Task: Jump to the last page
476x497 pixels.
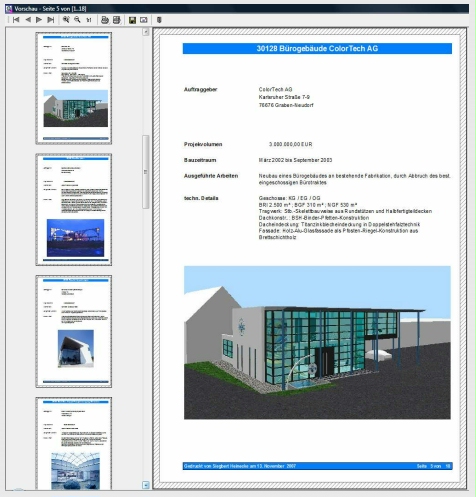Action: 51,20
